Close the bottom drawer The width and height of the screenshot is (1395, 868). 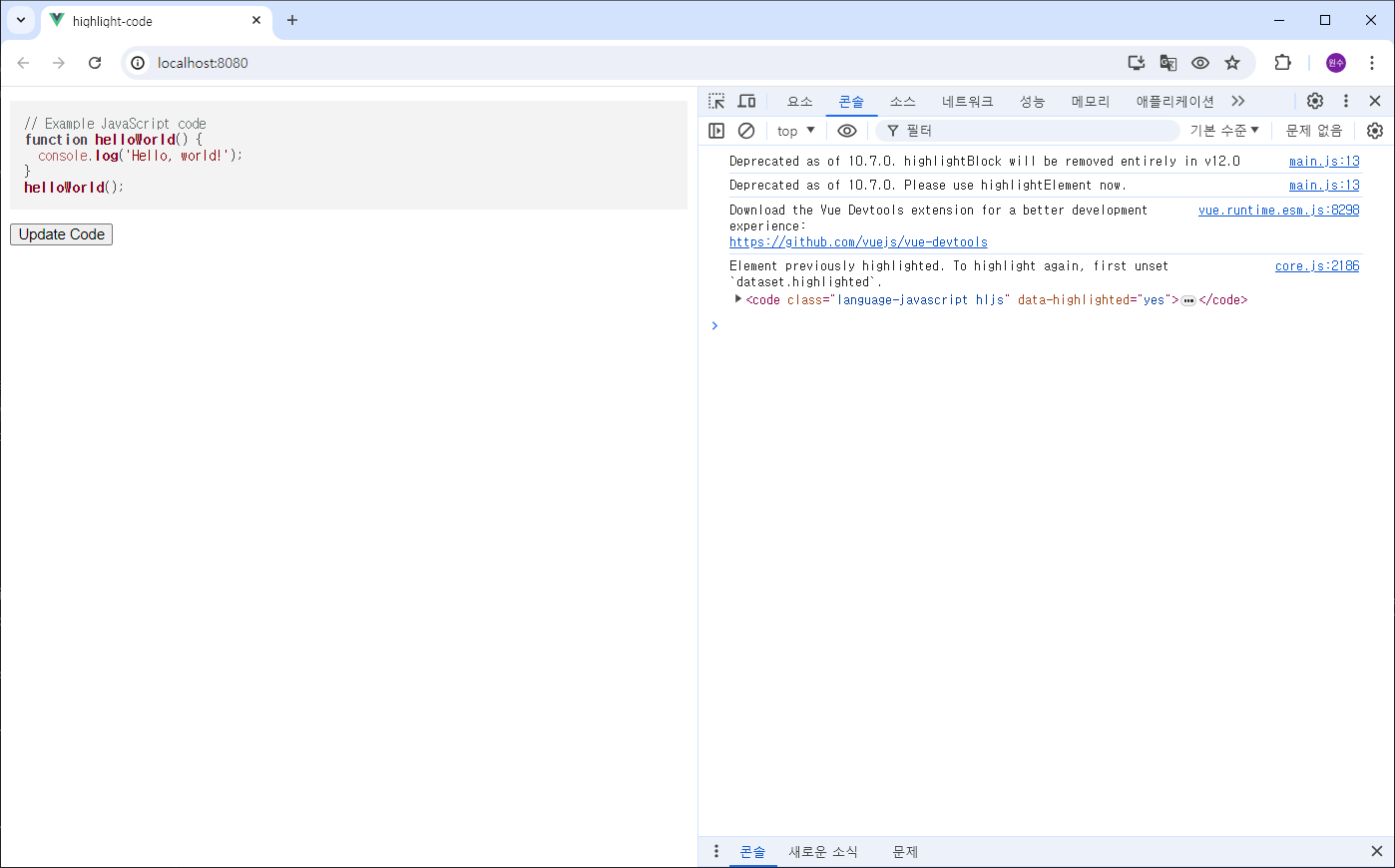1377,851
